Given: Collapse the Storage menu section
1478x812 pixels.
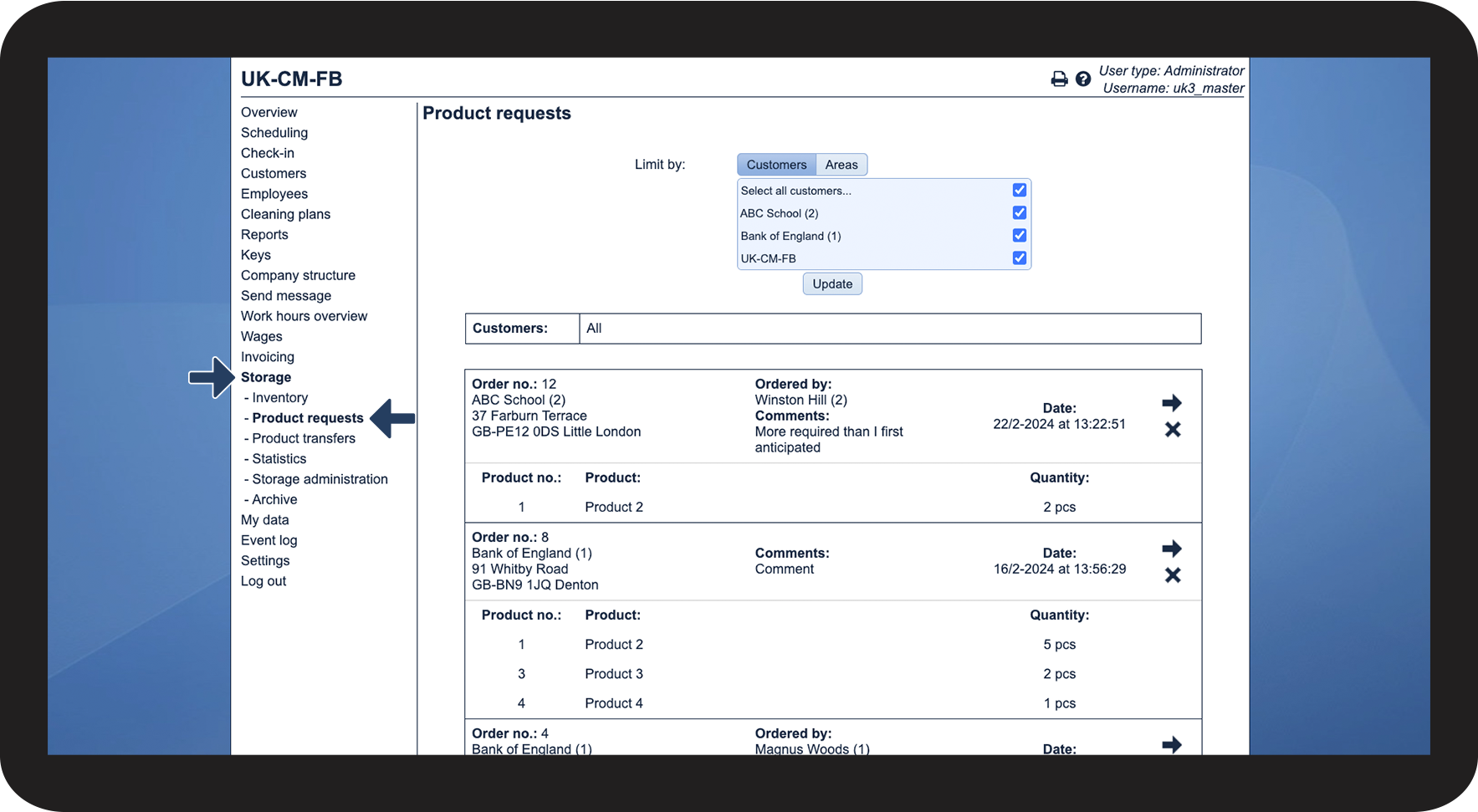Looking at the screenshot, I should pos(266,377).
